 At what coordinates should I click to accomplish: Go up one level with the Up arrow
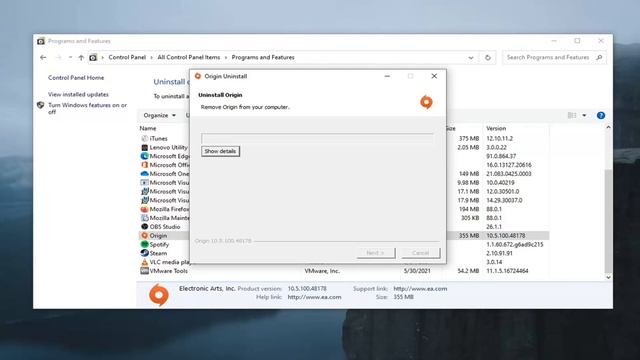(x=81, y=58)
